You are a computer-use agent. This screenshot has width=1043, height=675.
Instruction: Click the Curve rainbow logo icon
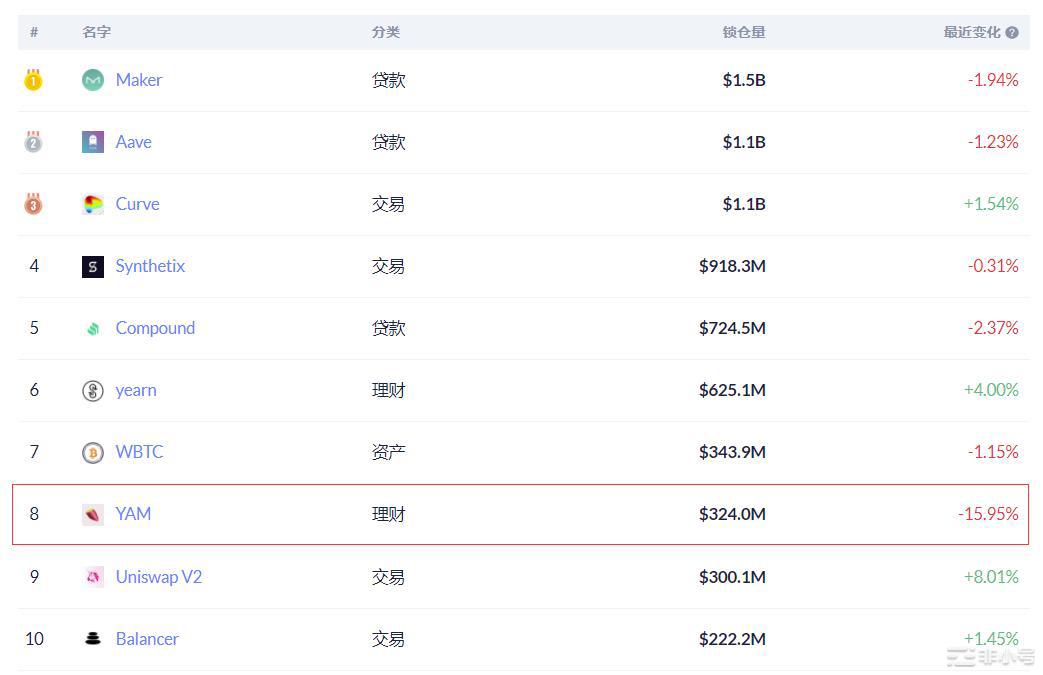(92, 204)
